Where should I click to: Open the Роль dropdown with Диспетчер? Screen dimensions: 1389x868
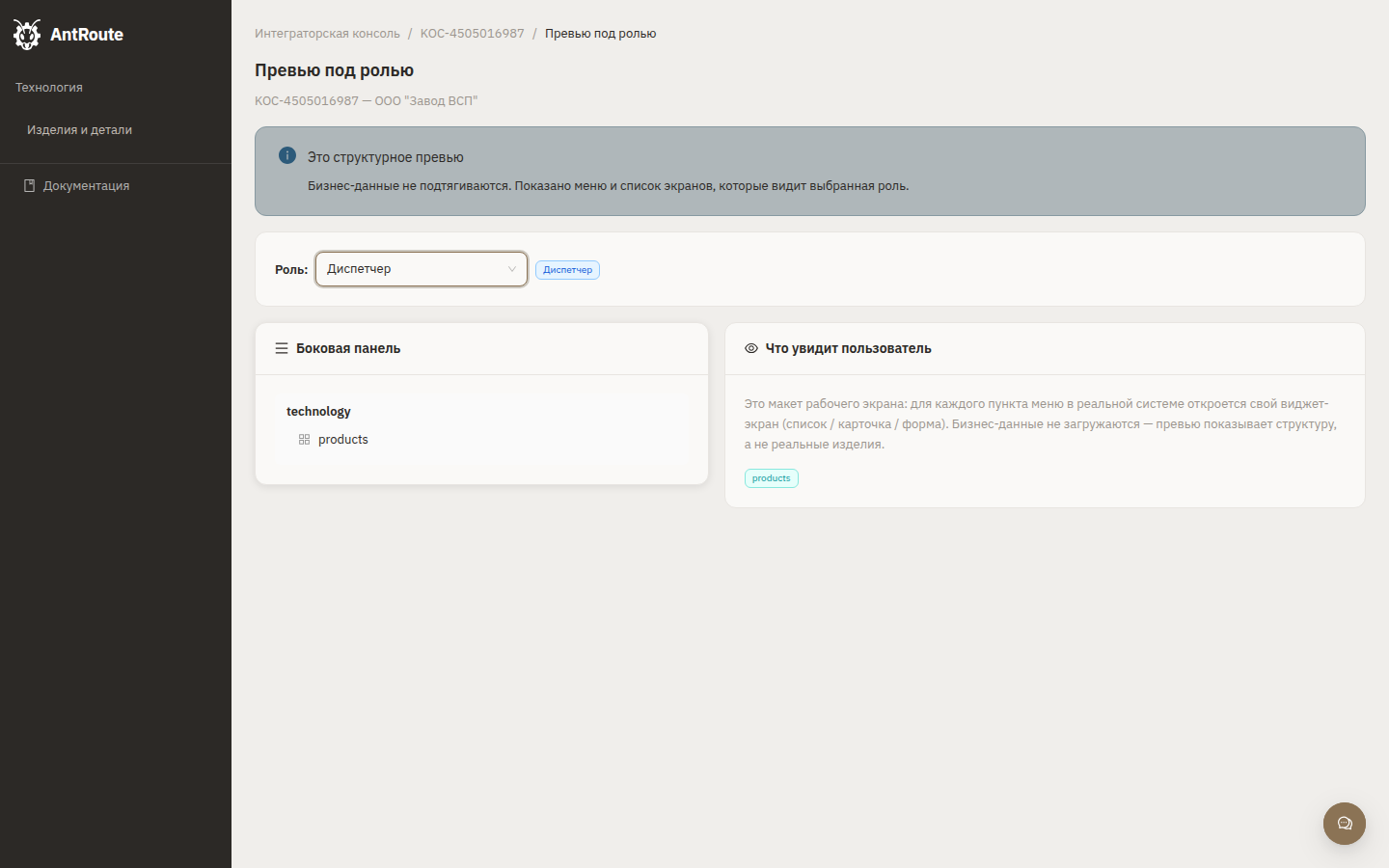point(422,269)
